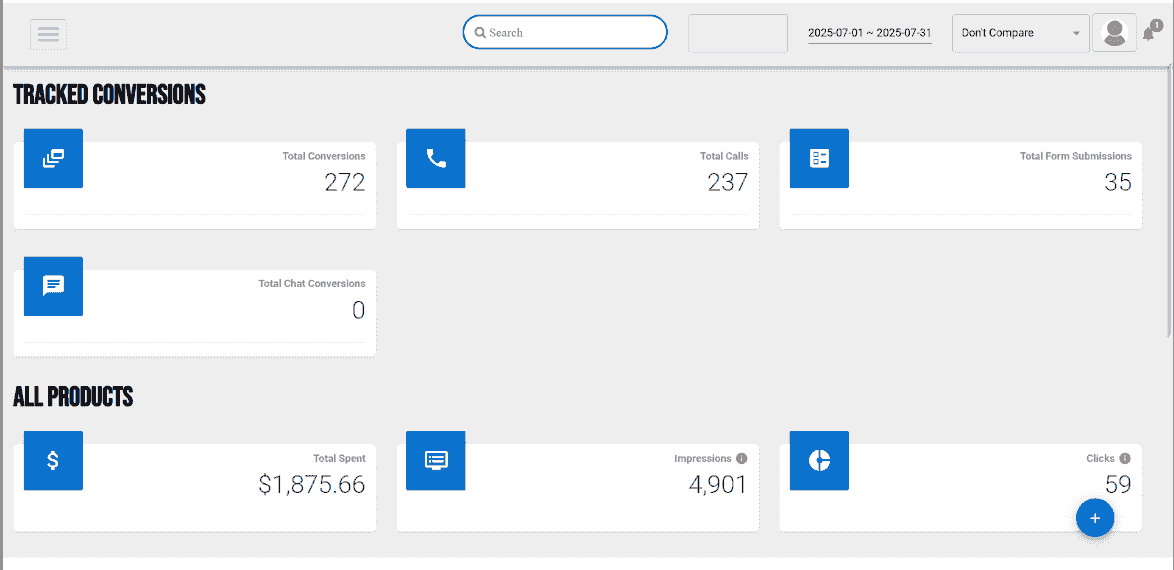This screenshot has height=570, width=1174.
Task: Click the Total Chat Conversions value 0
Action: tap(359, 310)
